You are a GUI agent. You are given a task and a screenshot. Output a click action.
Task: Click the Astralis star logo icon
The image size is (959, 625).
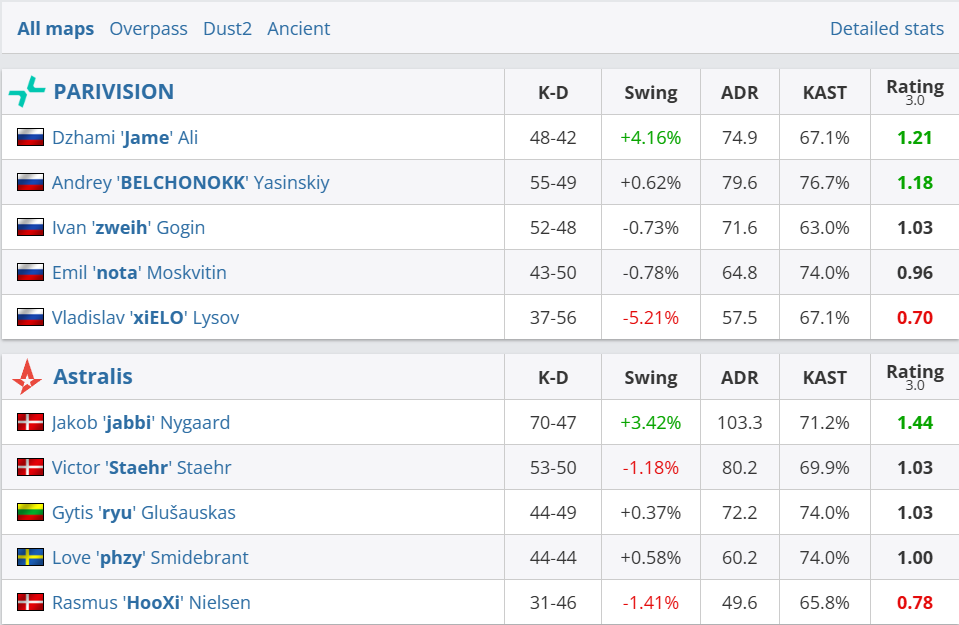pos(27,377)
